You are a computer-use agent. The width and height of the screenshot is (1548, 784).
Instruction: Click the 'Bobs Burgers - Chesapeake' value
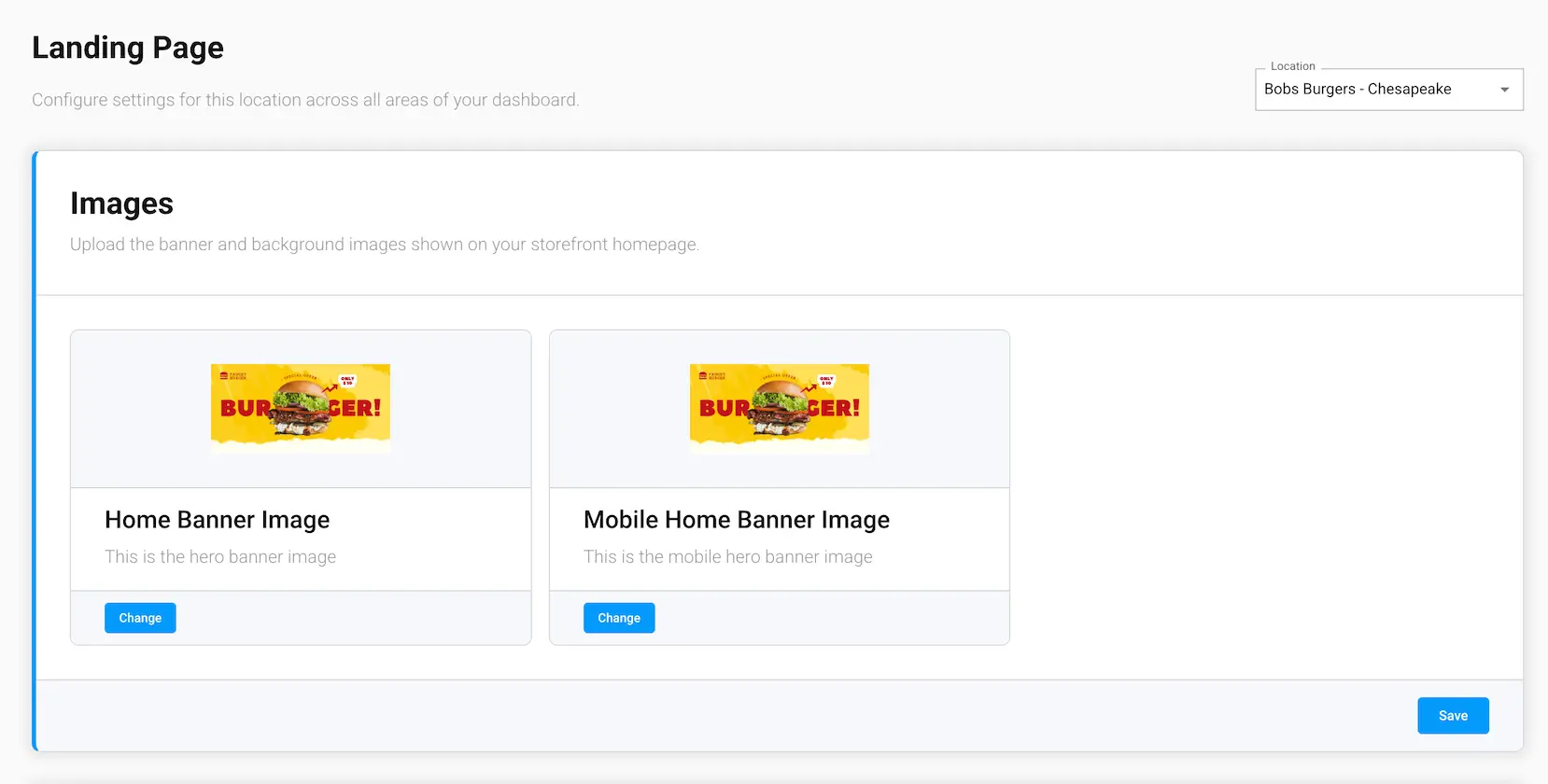pos(1358,90)
